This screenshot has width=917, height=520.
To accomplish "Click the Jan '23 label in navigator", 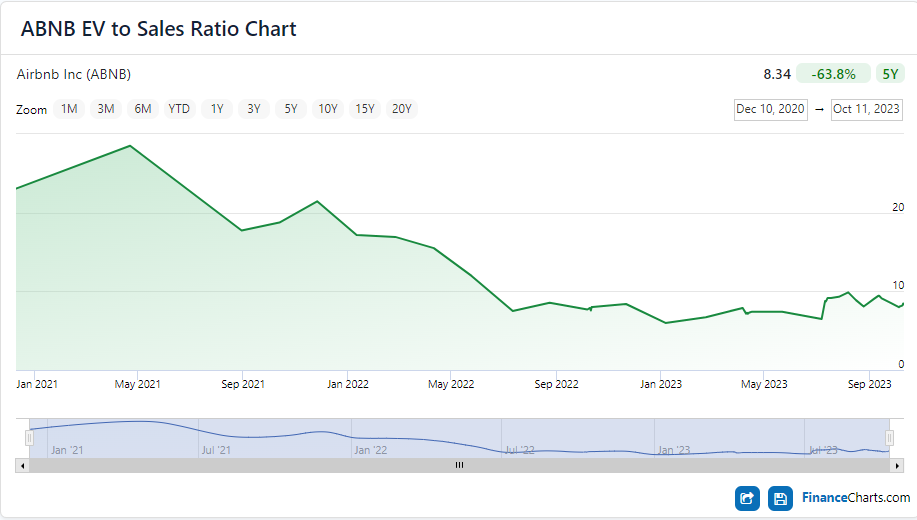I will [674, 450].
